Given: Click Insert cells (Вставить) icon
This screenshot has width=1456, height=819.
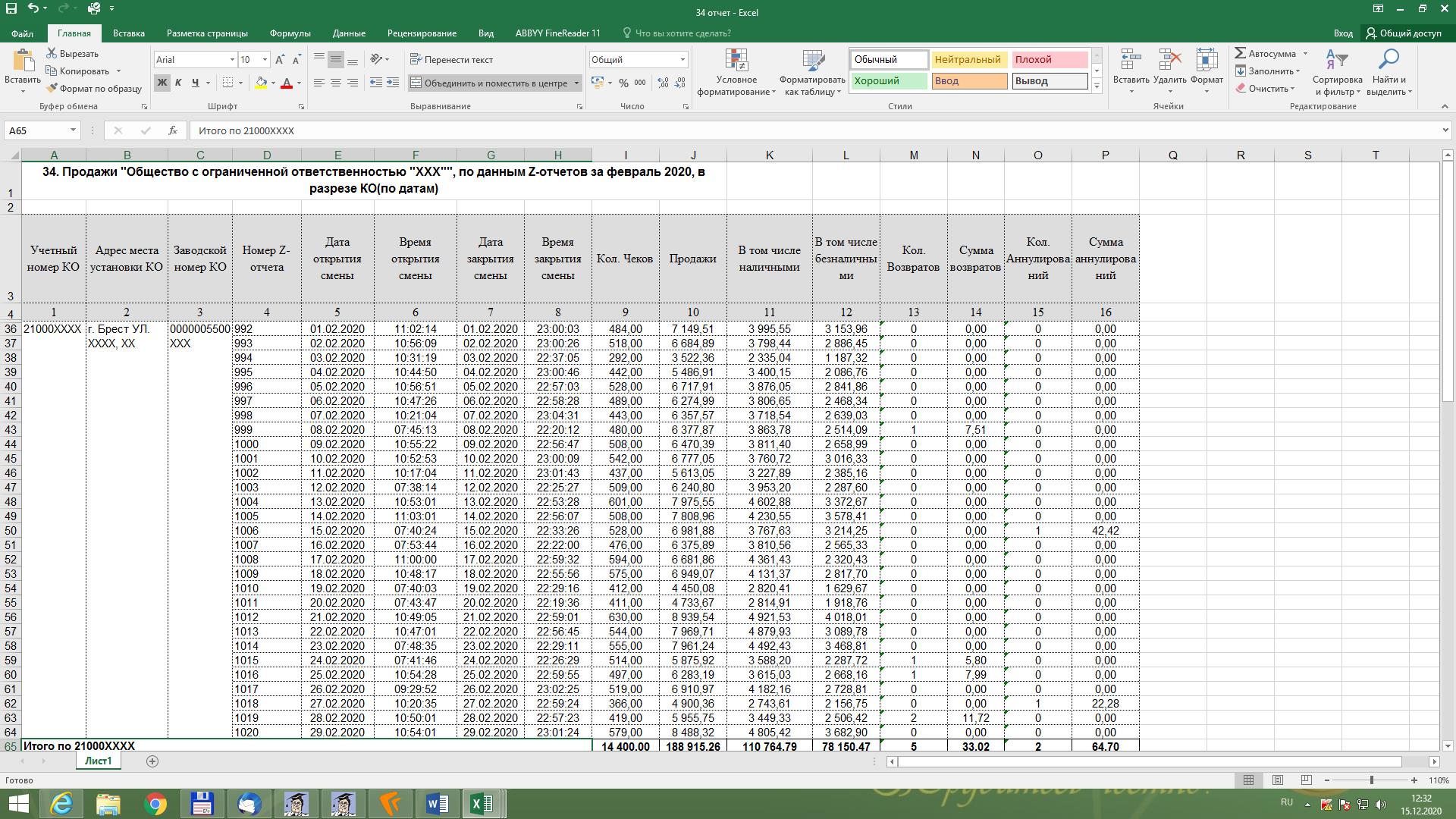Looking at the screenshot, I should [x=1131, y=60].
